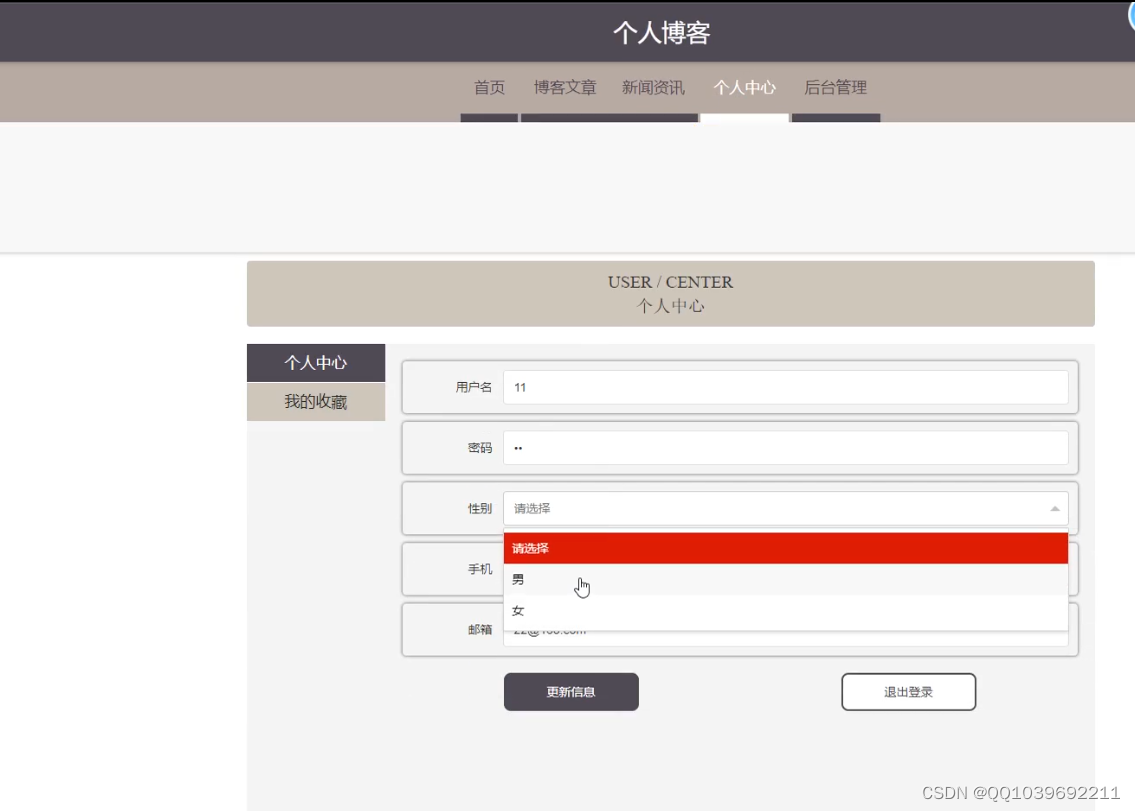This screenshot has width=1135, height=811.
Task: Select 个人中心 in the top navigation
Action: [744, 88]
